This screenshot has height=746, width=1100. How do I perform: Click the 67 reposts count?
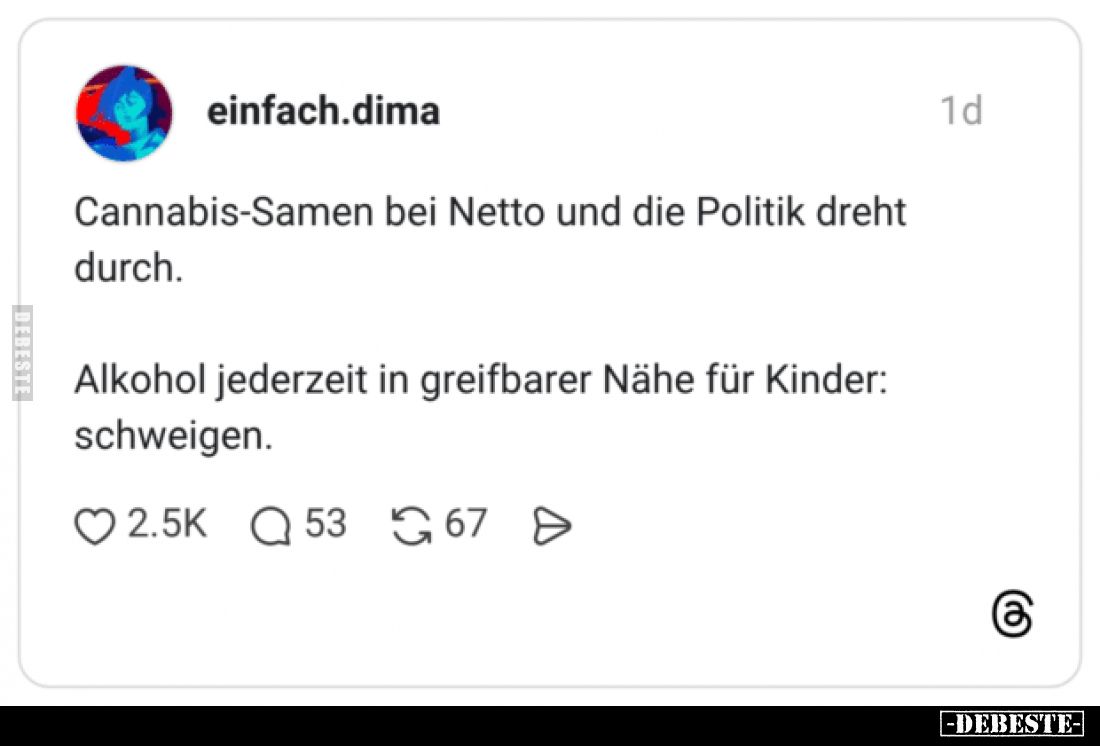point(466,523)
